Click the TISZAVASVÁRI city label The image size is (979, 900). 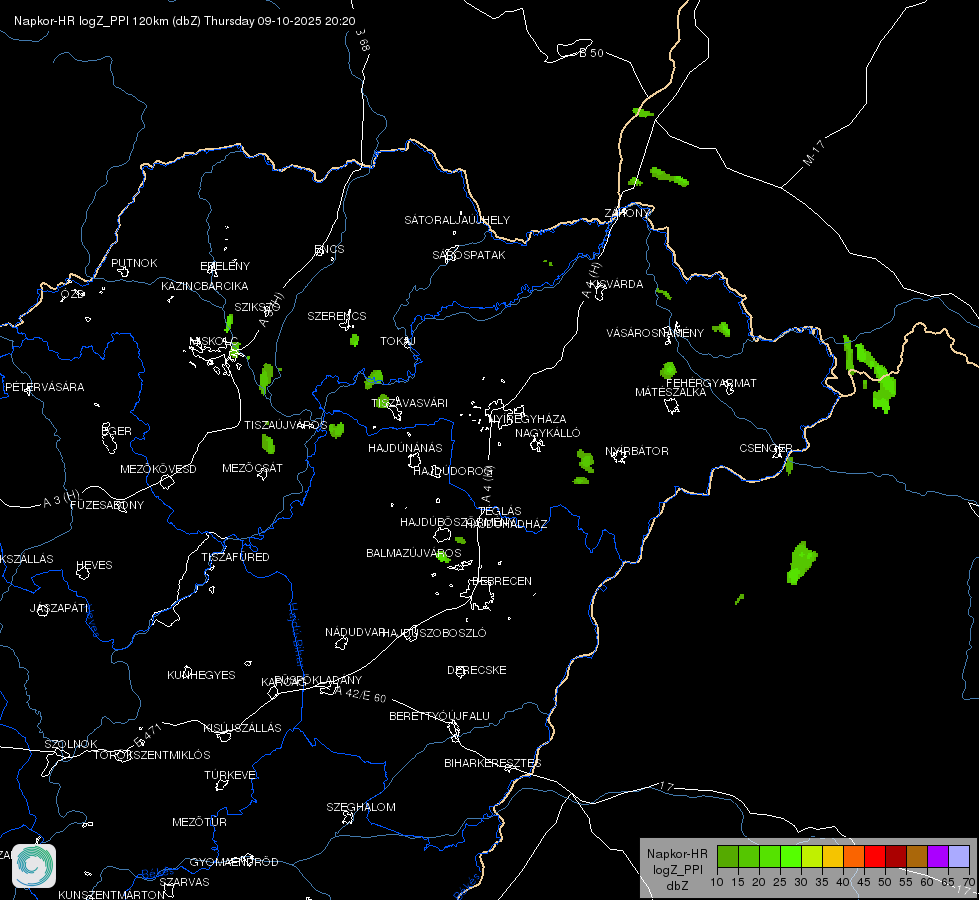(x=410, y=403)
